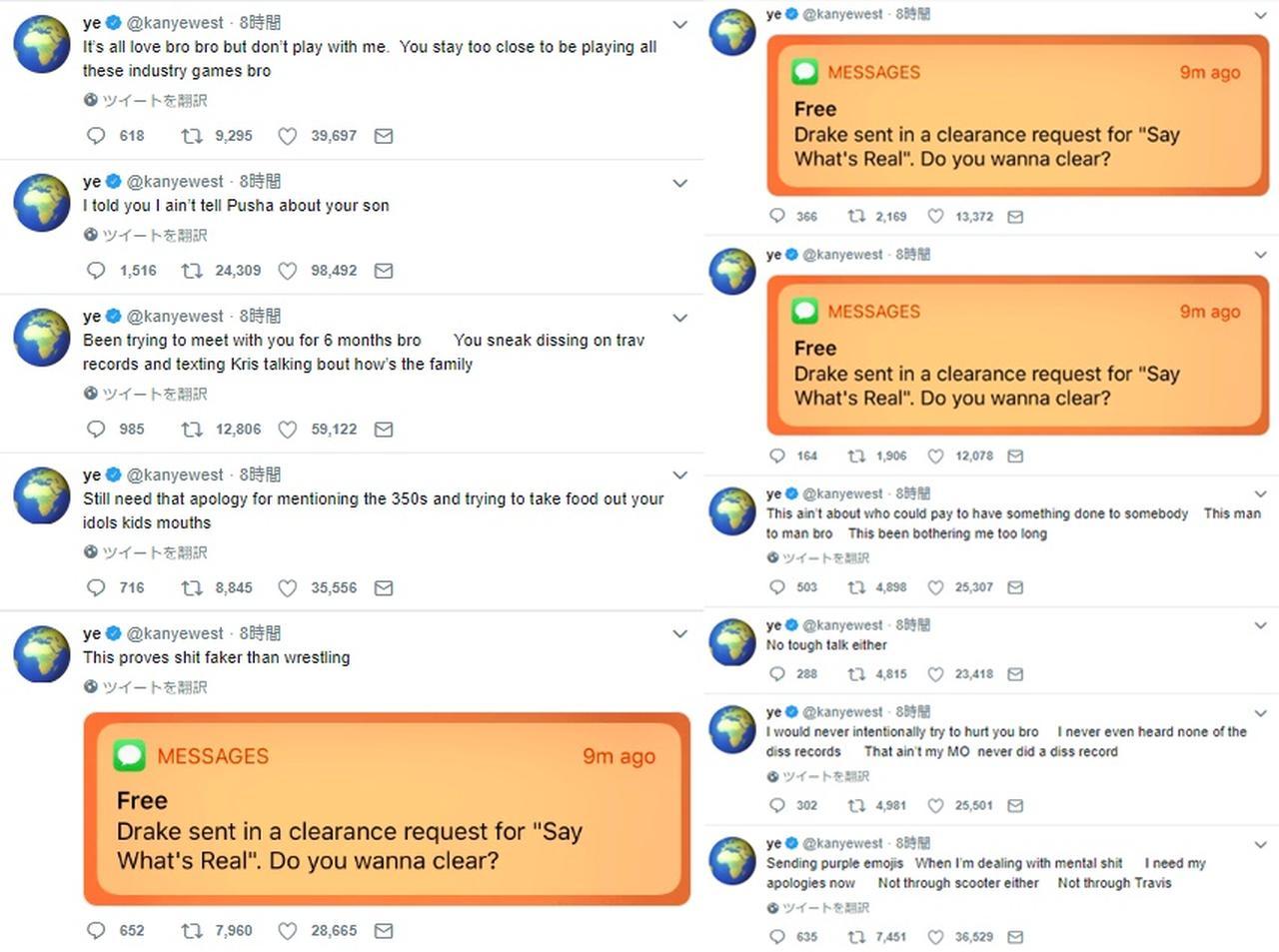Like the "Still need that apology" tweet
This screenshot has height=952, width=1279.
tap(288, 588)
